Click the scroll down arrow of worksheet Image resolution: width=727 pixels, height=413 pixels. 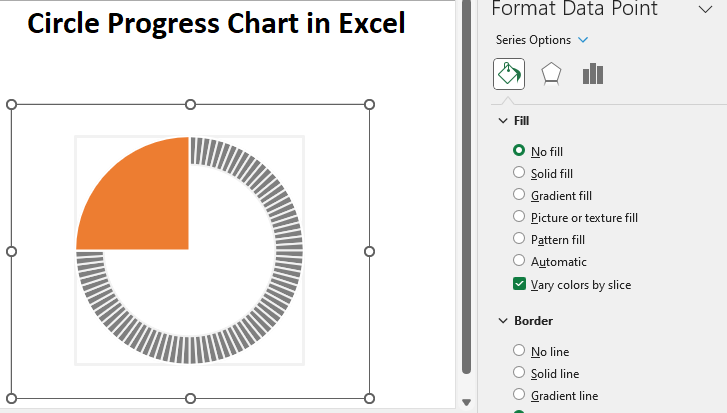(x=465, y=402)
